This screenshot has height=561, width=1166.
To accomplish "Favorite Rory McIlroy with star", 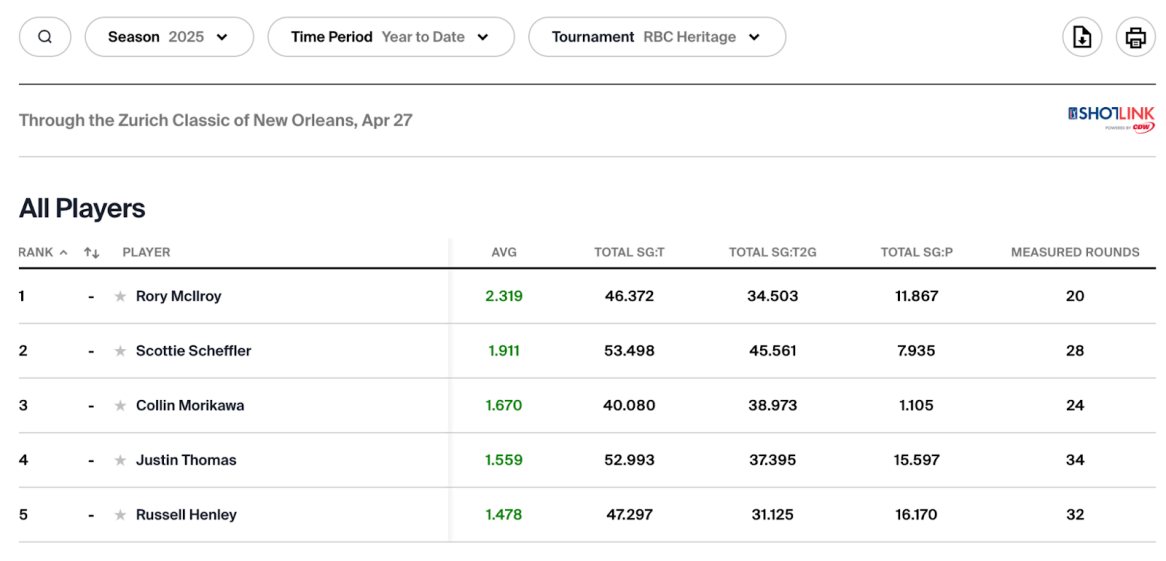I will (x=120, y=297).
